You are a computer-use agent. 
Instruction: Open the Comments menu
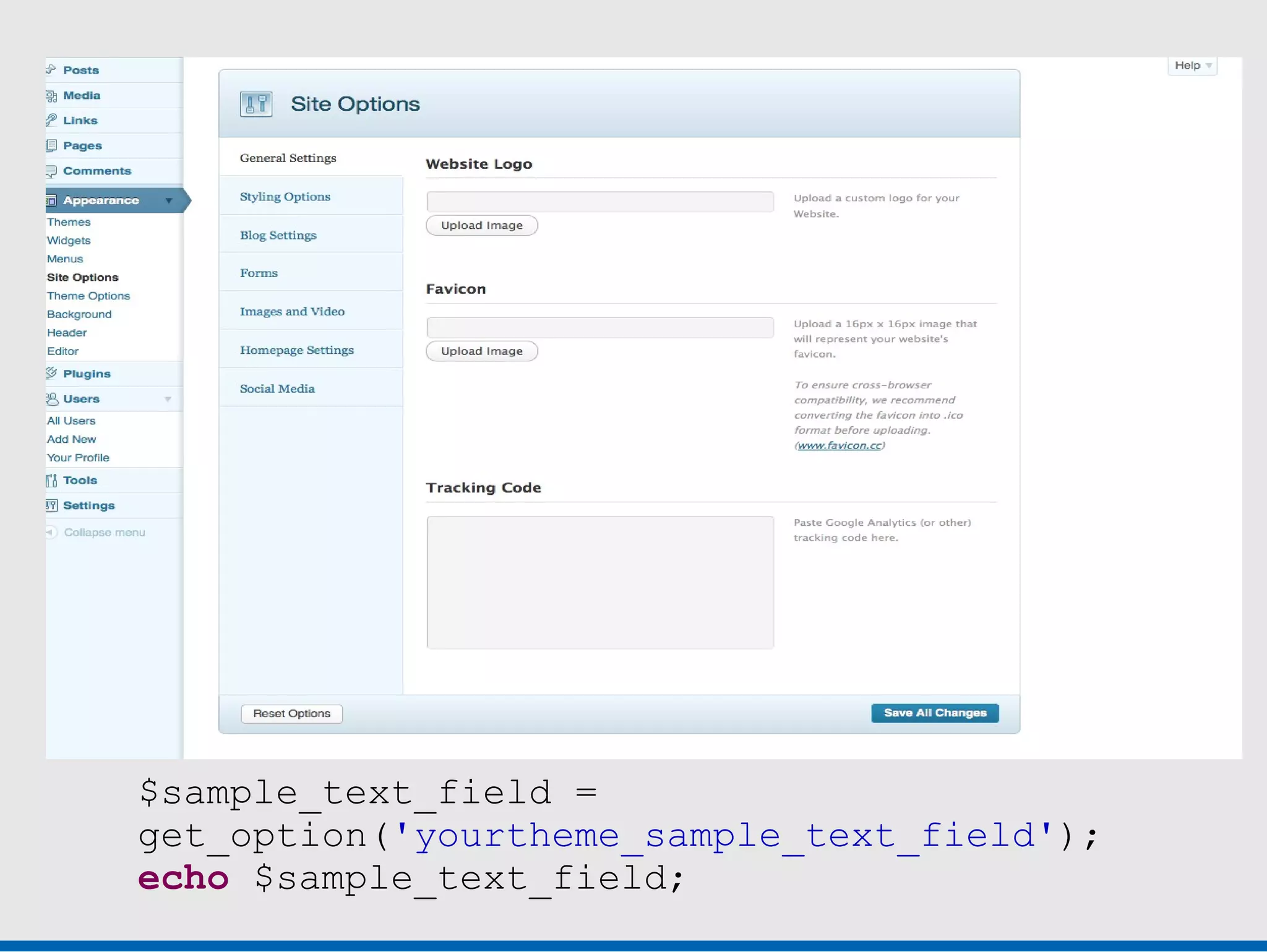(x=97, y=171)
